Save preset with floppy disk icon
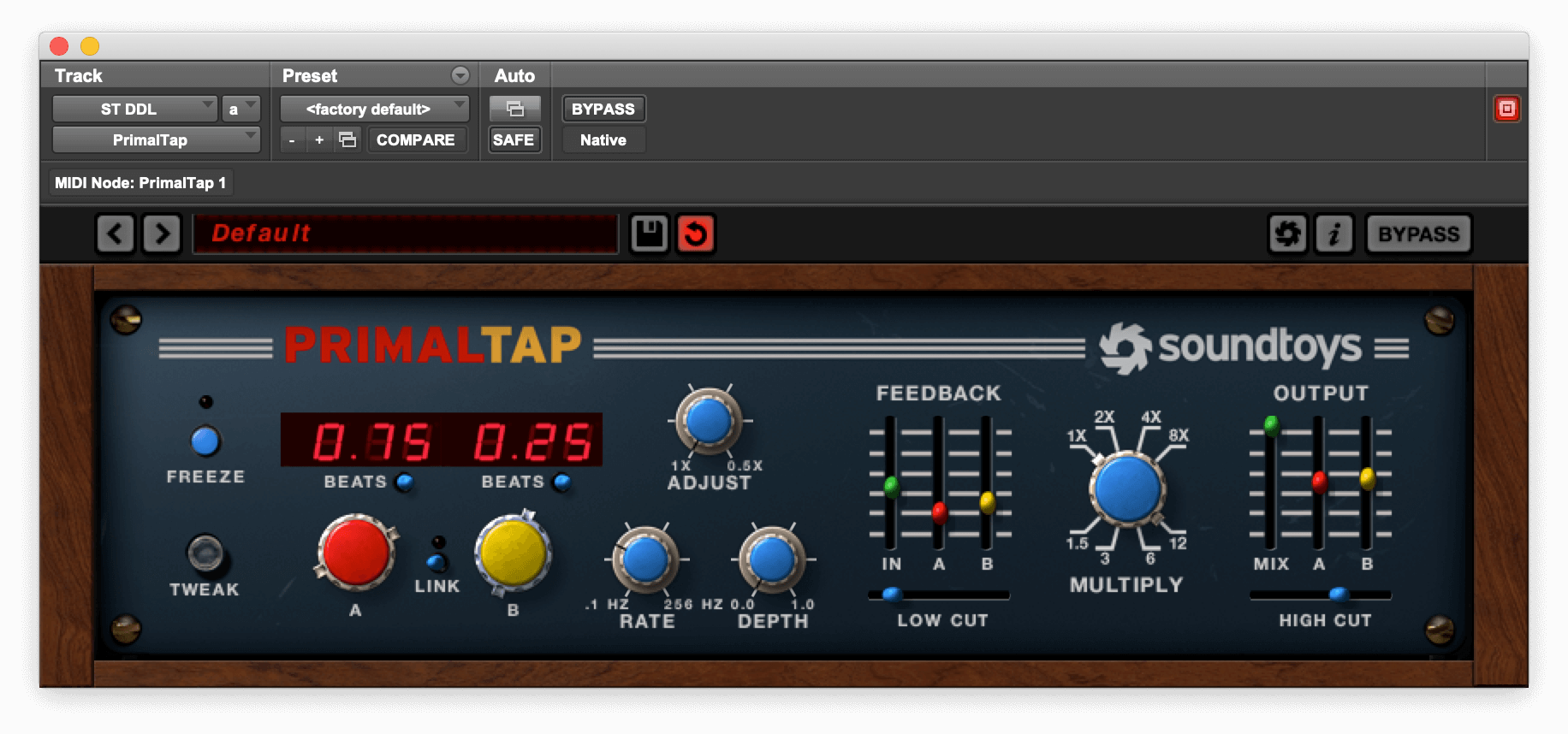Screen dimensions: 1568x734 [x=650, y=234]
